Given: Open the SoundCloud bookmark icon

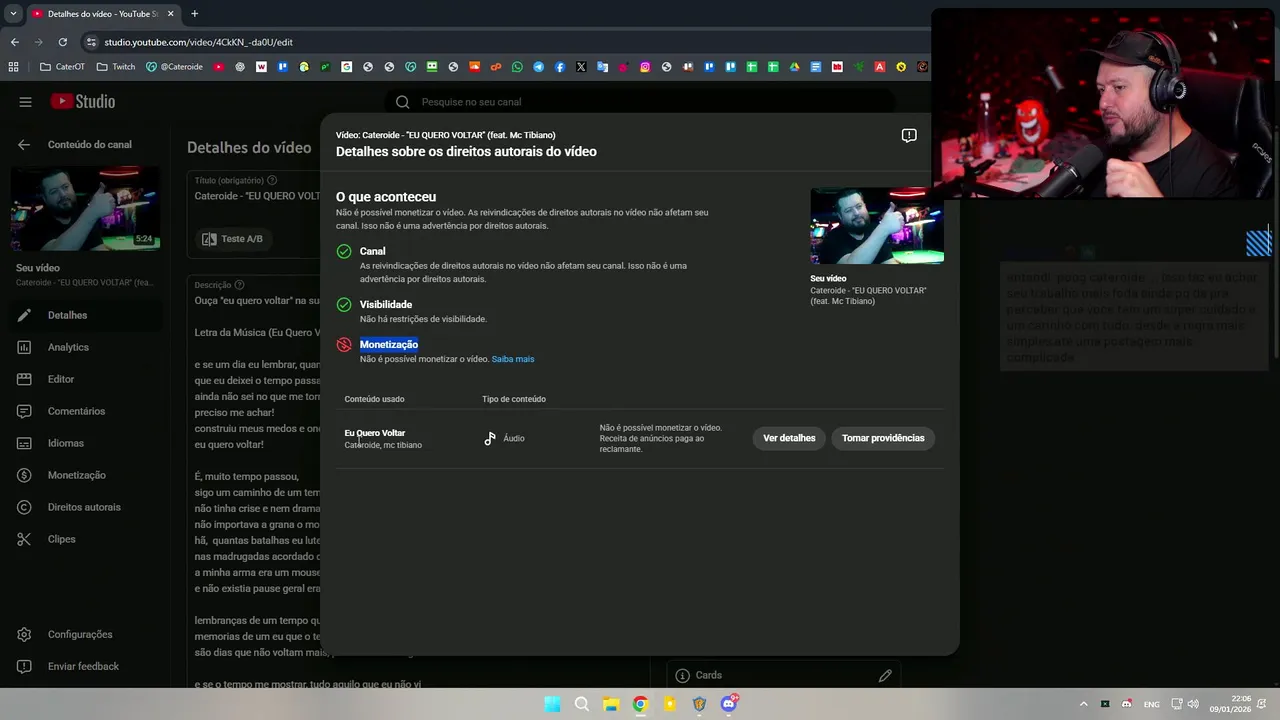Looking at the screenshot, I should point(474,67).
